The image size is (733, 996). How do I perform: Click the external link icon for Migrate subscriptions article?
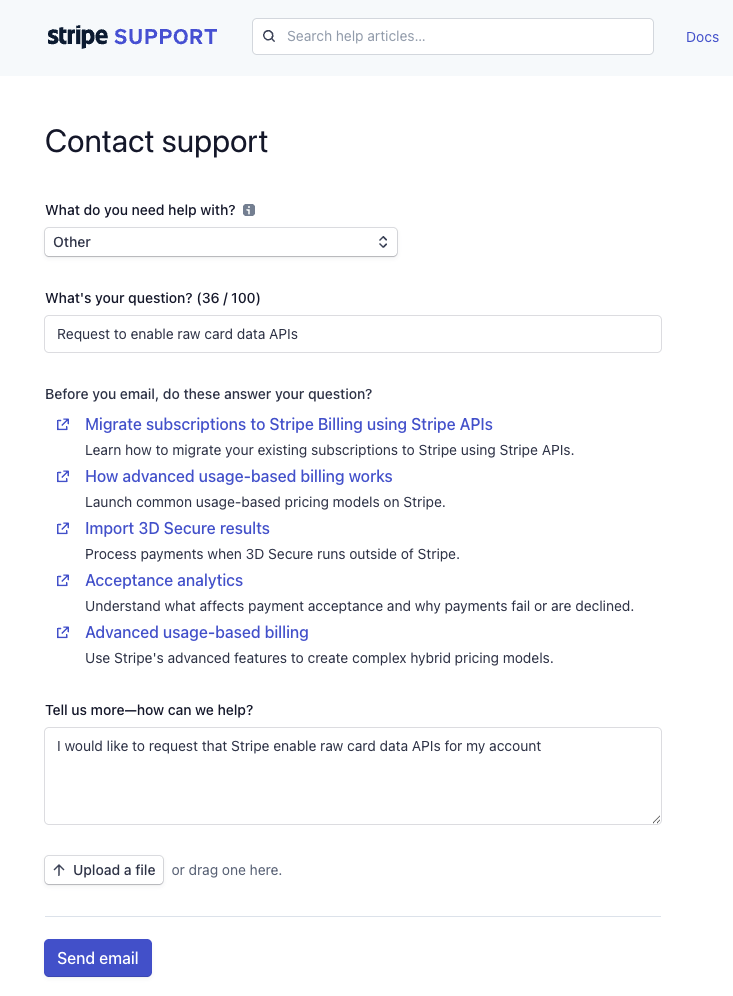click(x=63, y=424)
